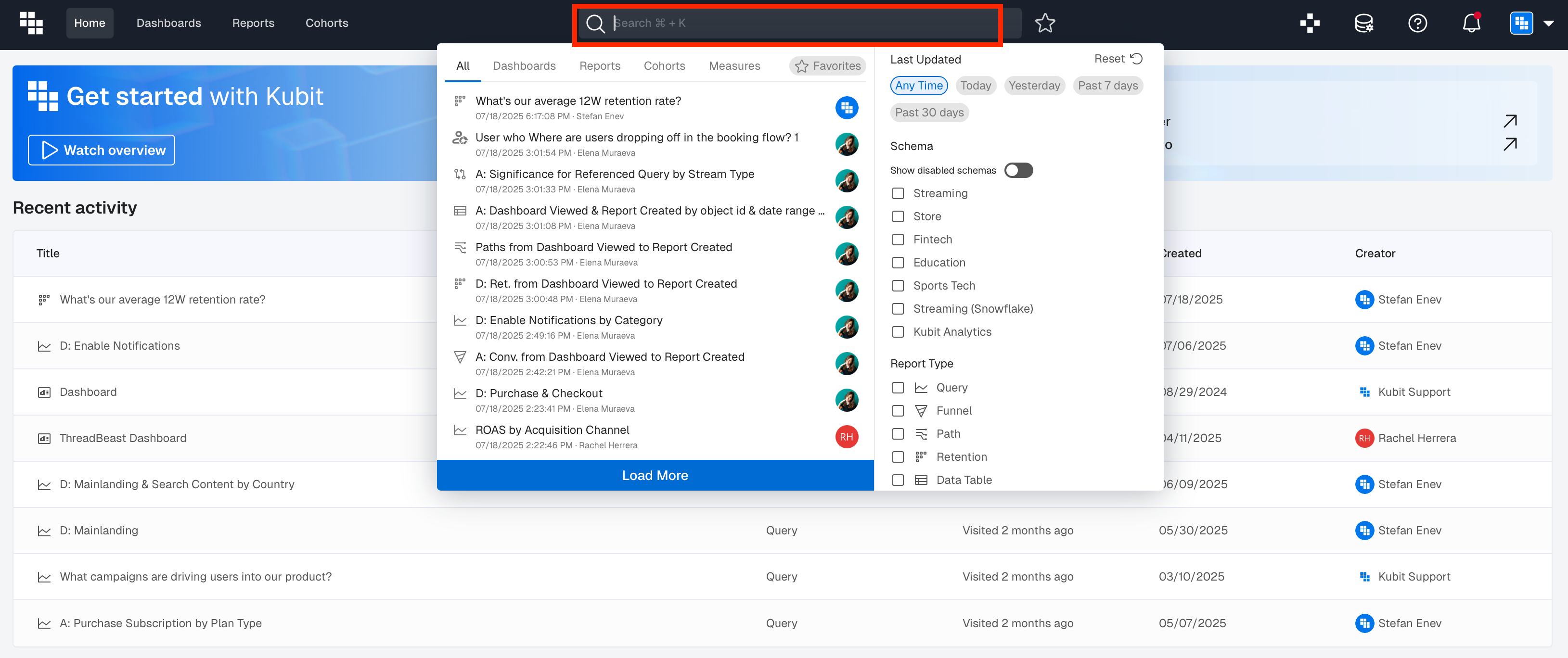Click the query chart icon beside the ROAS by Acquisition Channel result

(460, 430)
